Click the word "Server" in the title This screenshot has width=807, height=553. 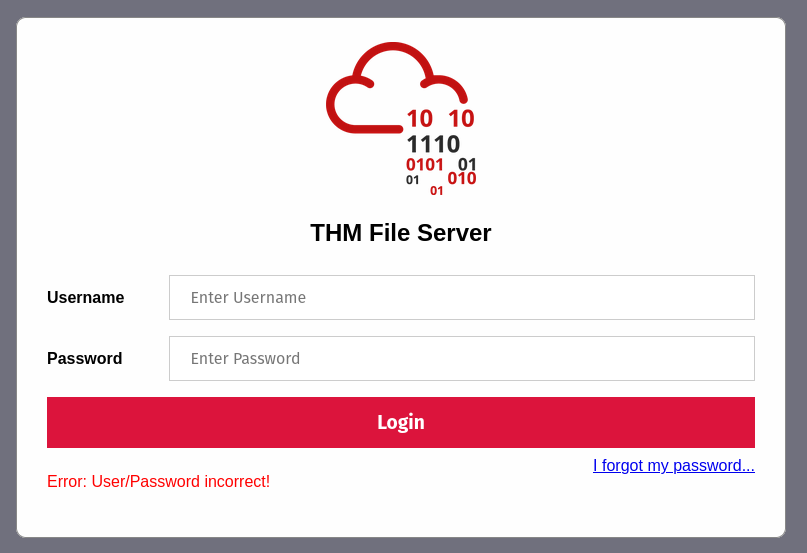(456, 233)
